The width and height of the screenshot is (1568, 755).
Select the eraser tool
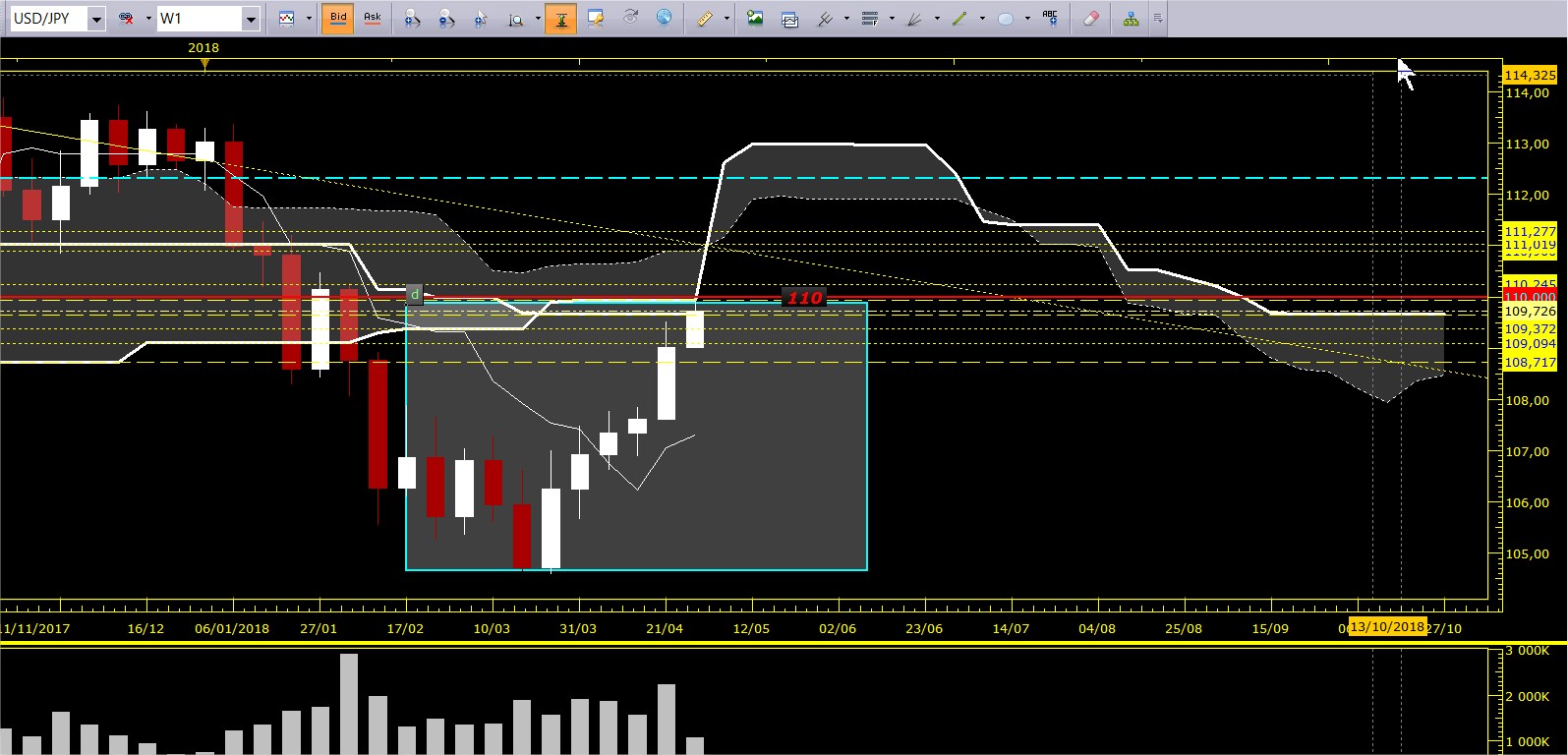(1090, 19)
